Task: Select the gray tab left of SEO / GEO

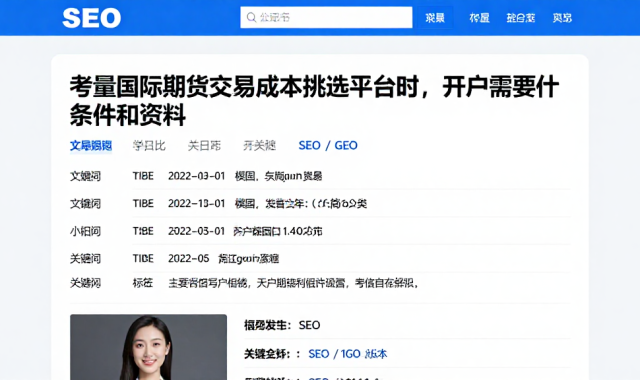Action: (260, 145)
